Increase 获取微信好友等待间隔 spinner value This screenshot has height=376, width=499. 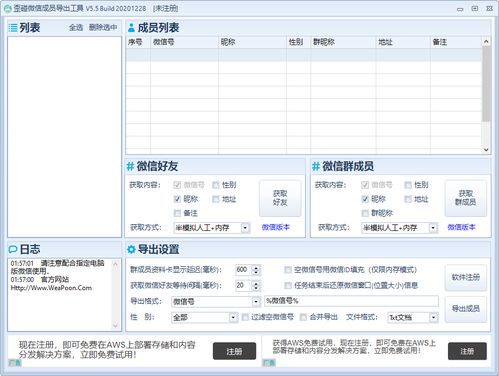point(256,283)
